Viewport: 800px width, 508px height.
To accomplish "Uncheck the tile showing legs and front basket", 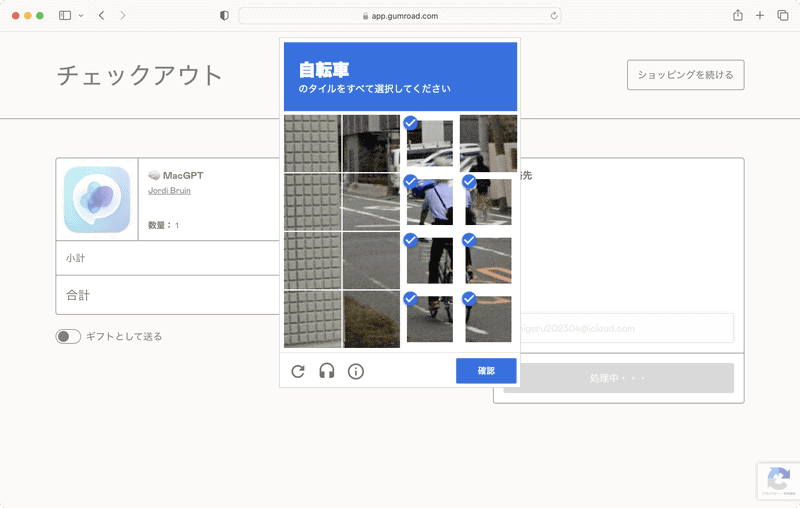I will pos(430,261).
